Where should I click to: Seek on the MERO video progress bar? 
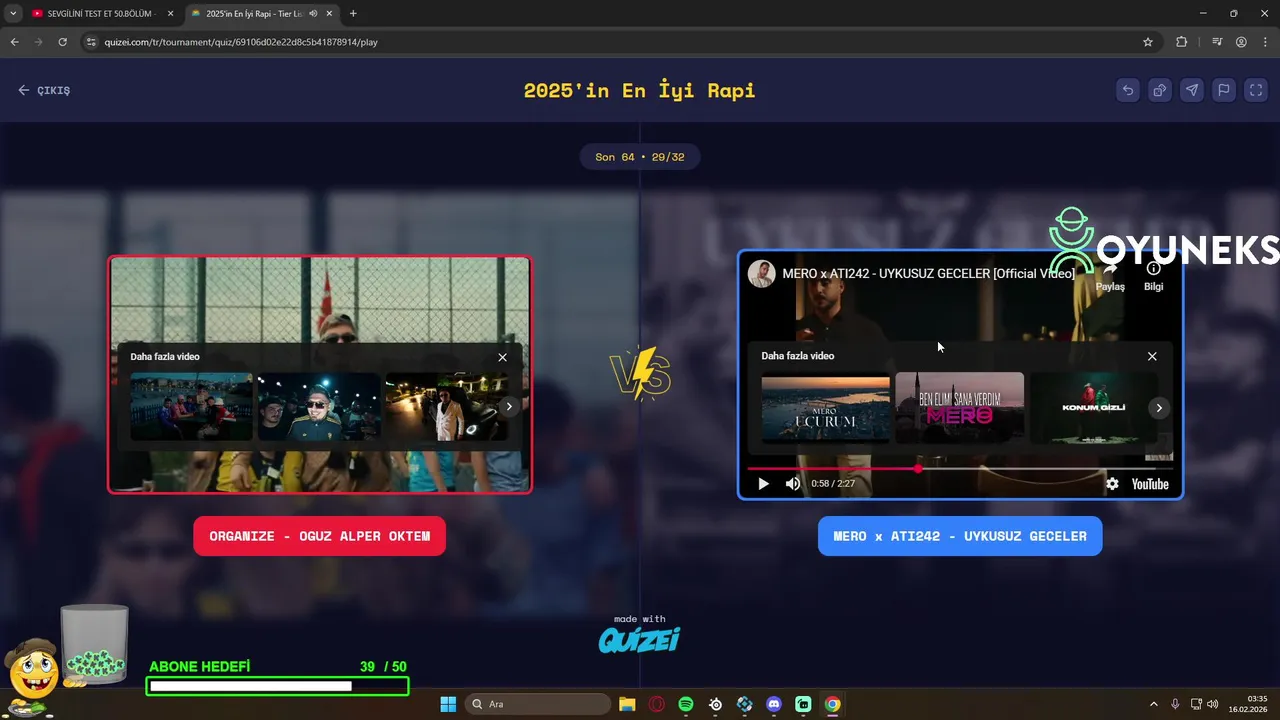[x=960, y=468]
